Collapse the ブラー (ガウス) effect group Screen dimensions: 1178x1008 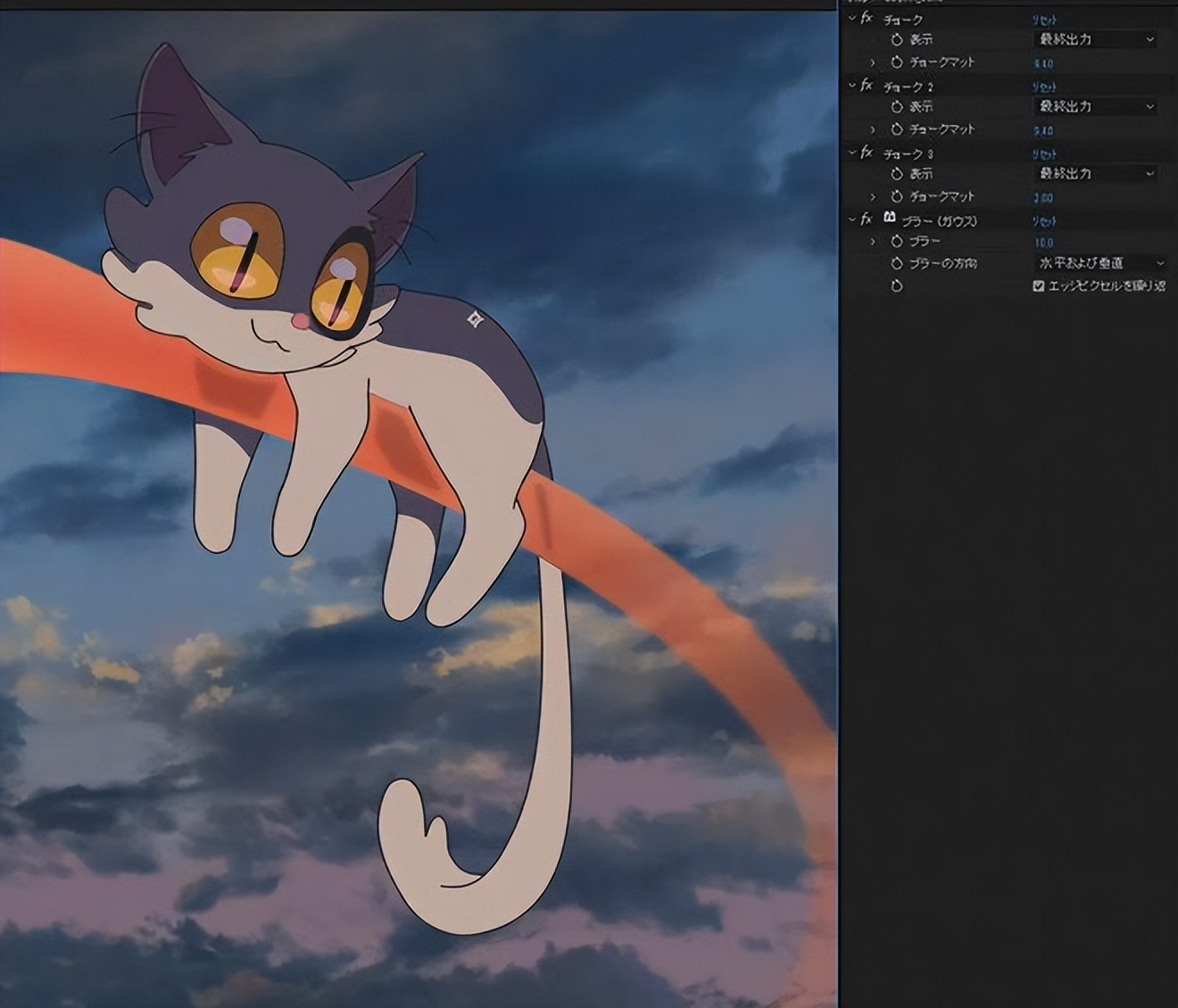pyautogui.click(x=852, y=219)
